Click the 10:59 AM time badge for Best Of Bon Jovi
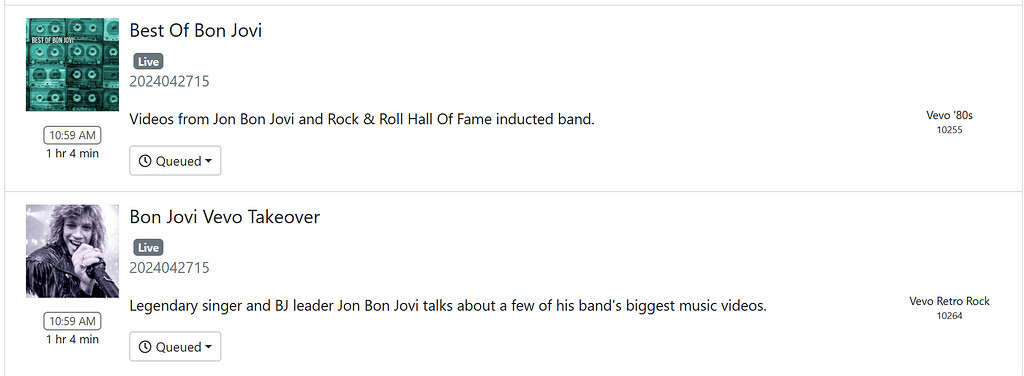 (x=72, y=136)
